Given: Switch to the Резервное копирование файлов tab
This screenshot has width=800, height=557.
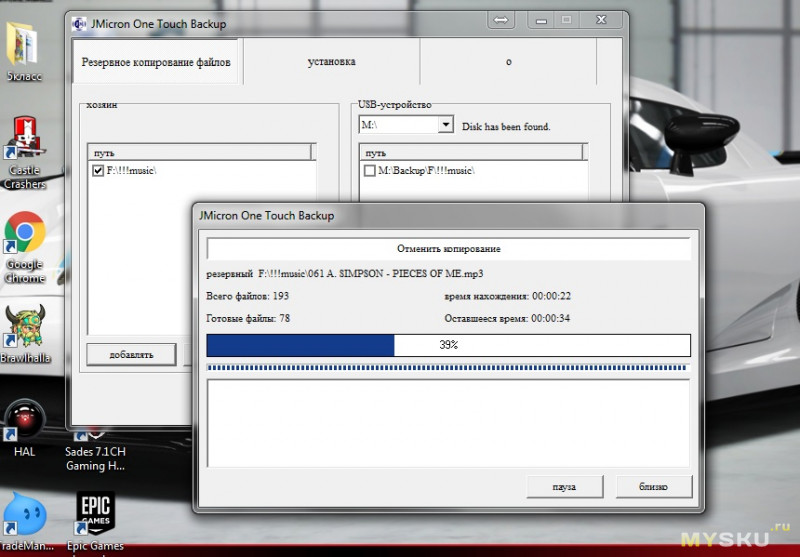Looking at the screenshot, I should pyautogui.click(x=156, y=62).
